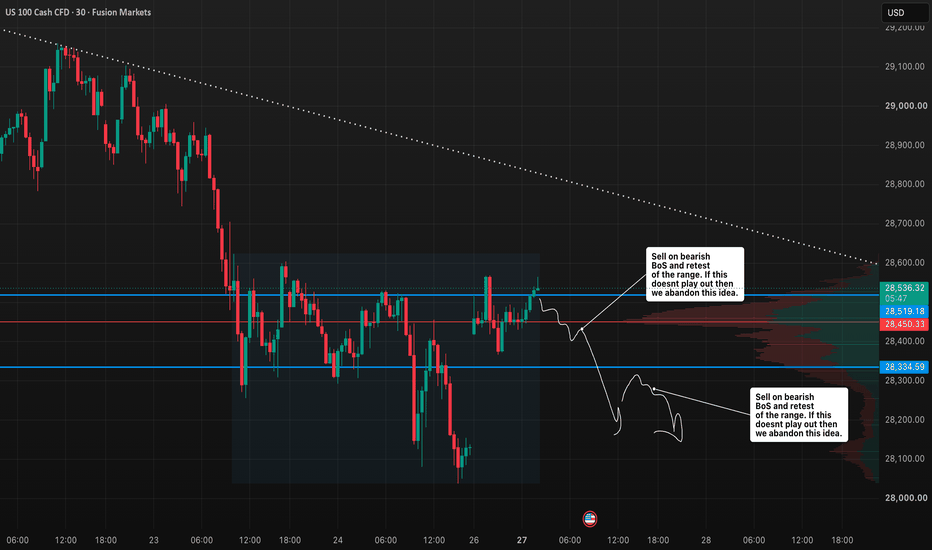
Task: Click the date label 23 on time axis
Action: pyautogui.click(x=153, y=540)
